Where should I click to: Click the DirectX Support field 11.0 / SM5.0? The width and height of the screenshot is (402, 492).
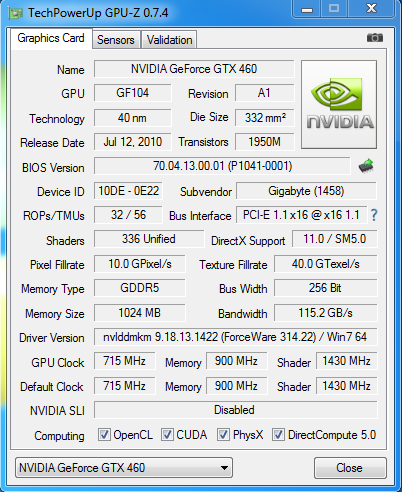click(335, 239)
